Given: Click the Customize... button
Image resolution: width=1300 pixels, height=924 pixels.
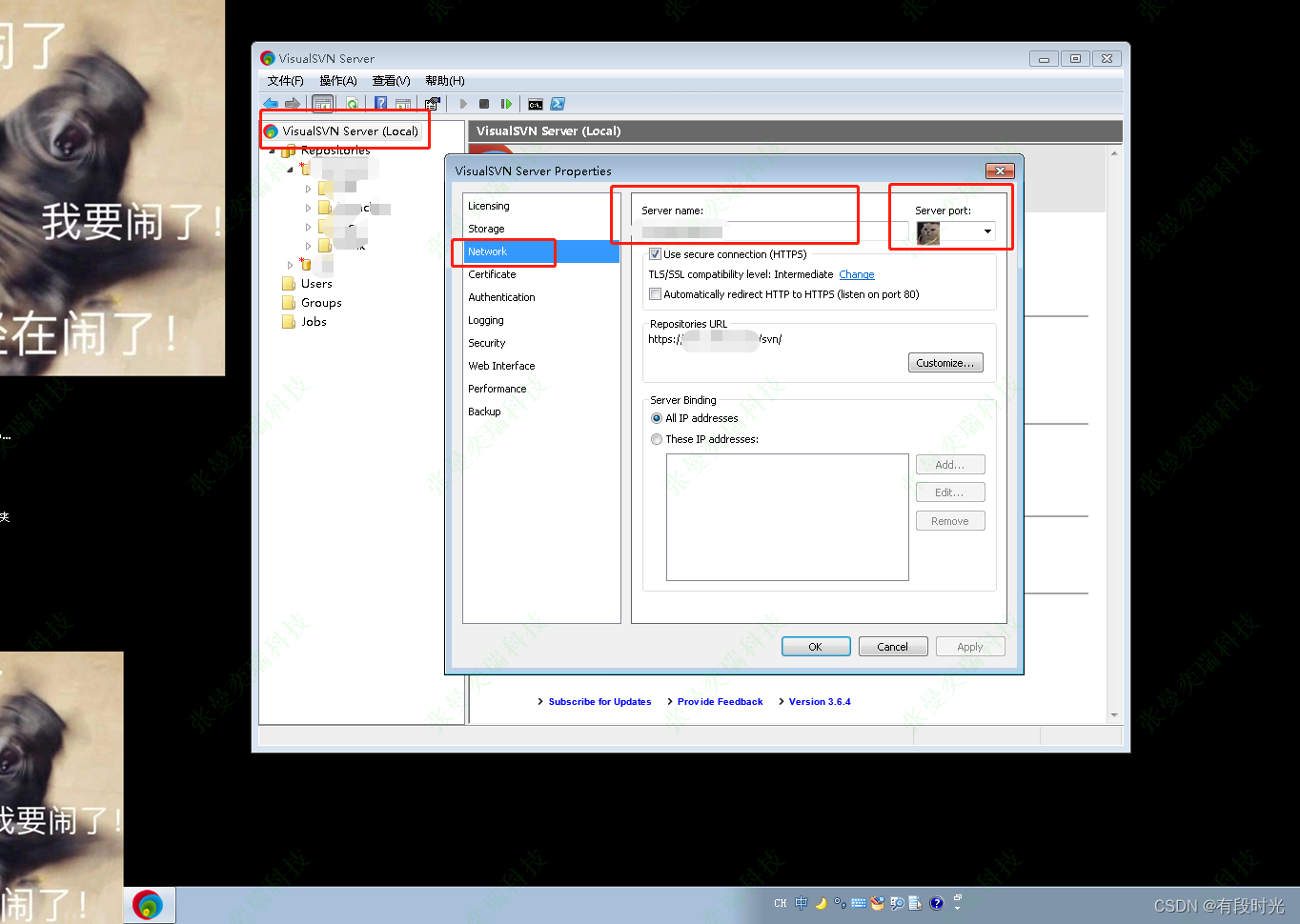Looking at the screenshot, I should (945, 363).
